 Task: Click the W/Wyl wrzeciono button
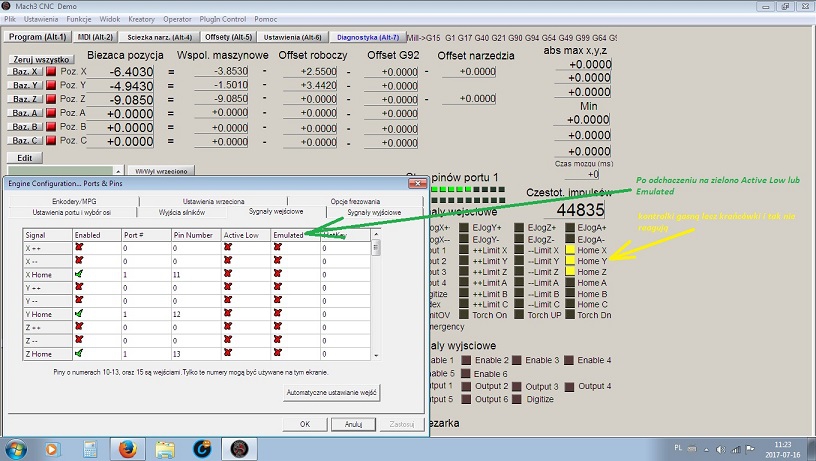coord(161,171)
